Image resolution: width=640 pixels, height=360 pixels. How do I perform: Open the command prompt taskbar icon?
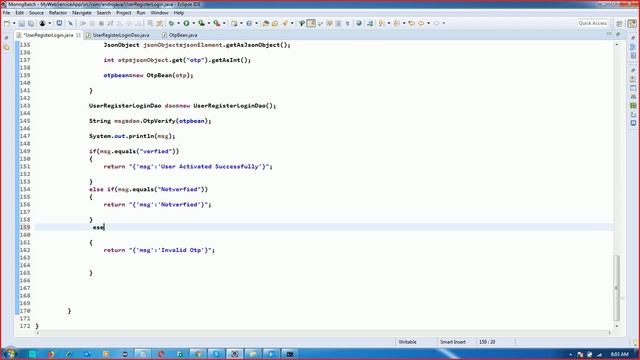pos(289,354)
